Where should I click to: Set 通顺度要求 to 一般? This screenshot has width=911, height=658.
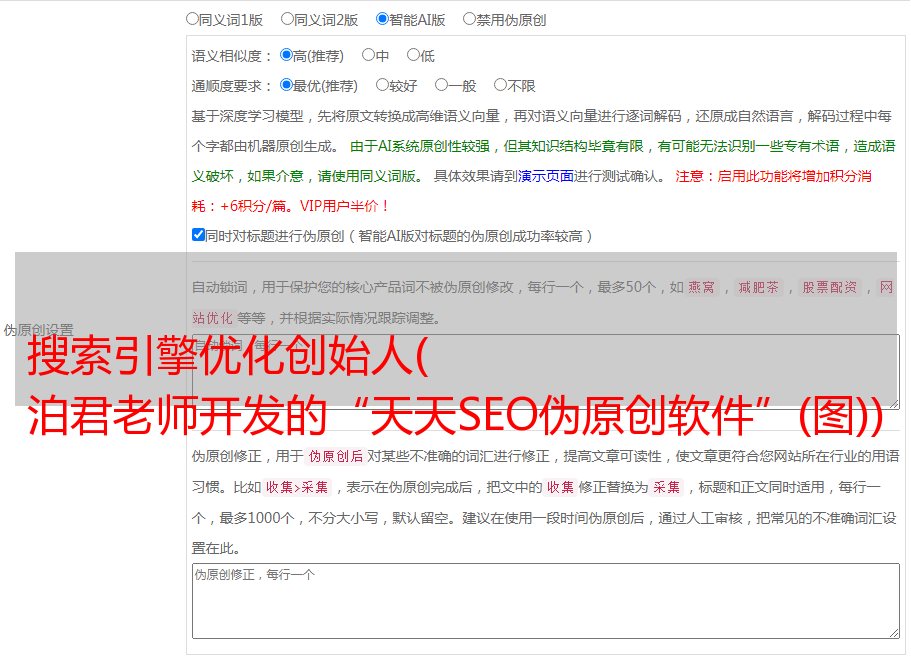[442, 85]
